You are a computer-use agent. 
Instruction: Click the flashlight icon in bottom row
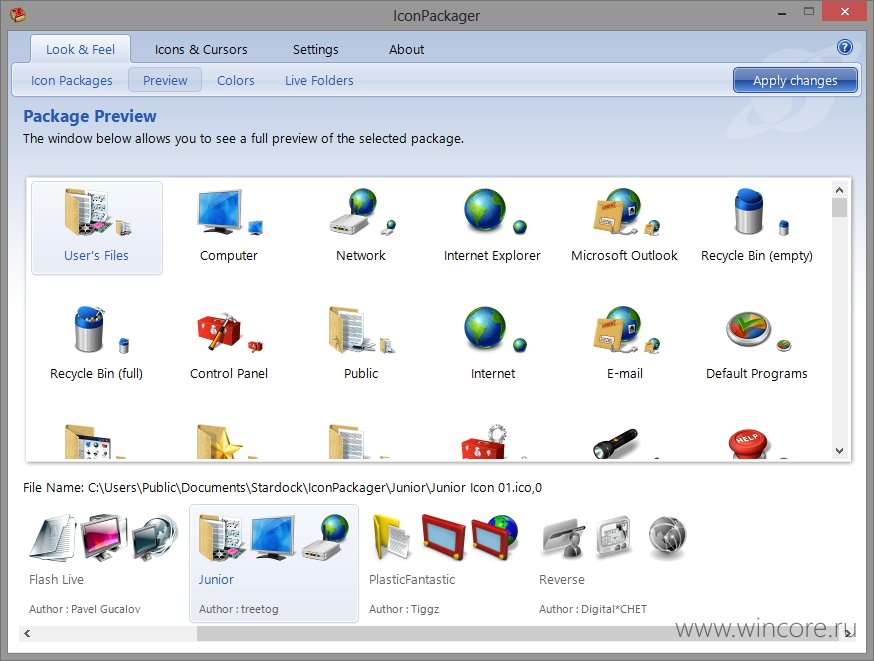click(x=616, y=443)
